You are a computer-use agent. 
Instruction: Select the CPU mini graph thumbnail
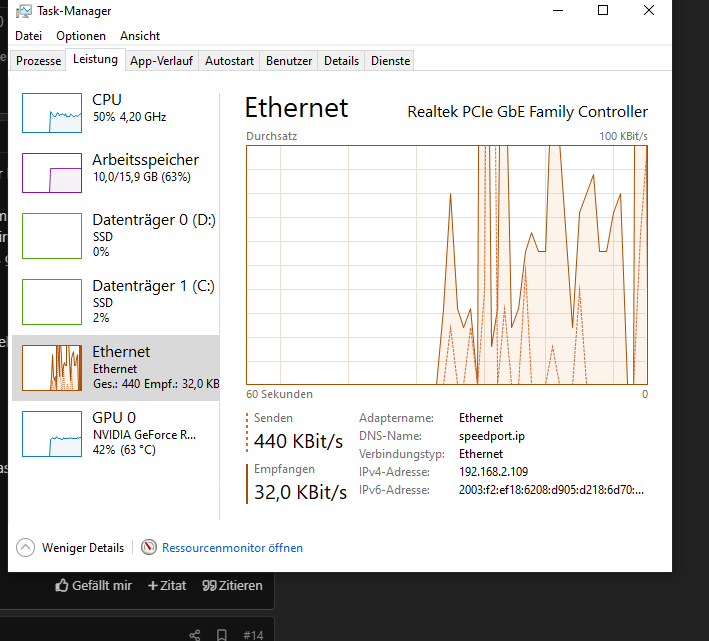(52, 113)
